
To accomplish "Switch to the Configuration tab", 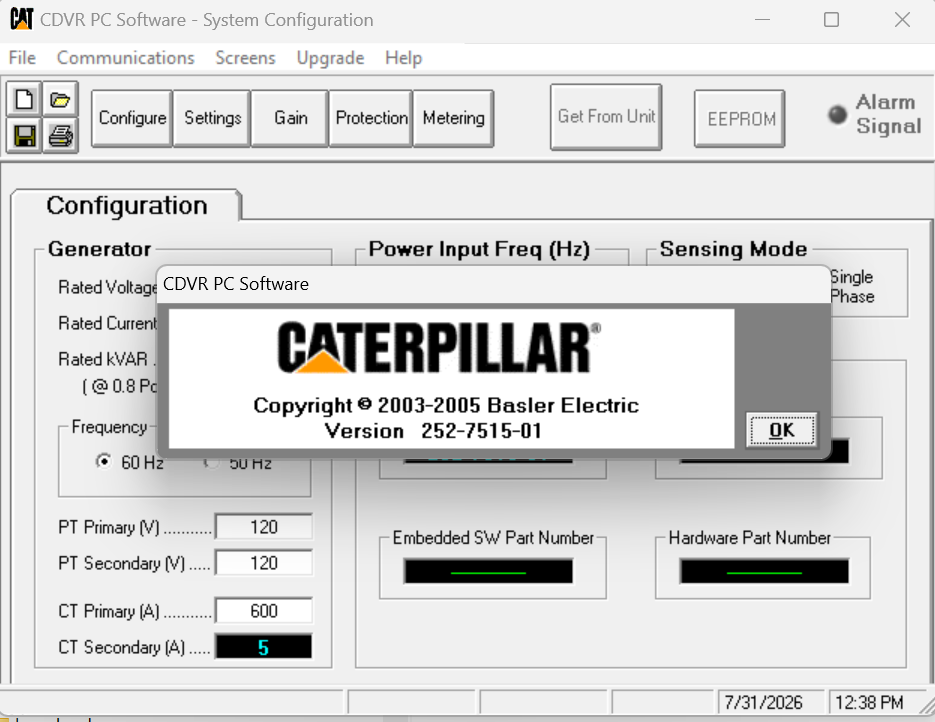I will tap(126, 205).
